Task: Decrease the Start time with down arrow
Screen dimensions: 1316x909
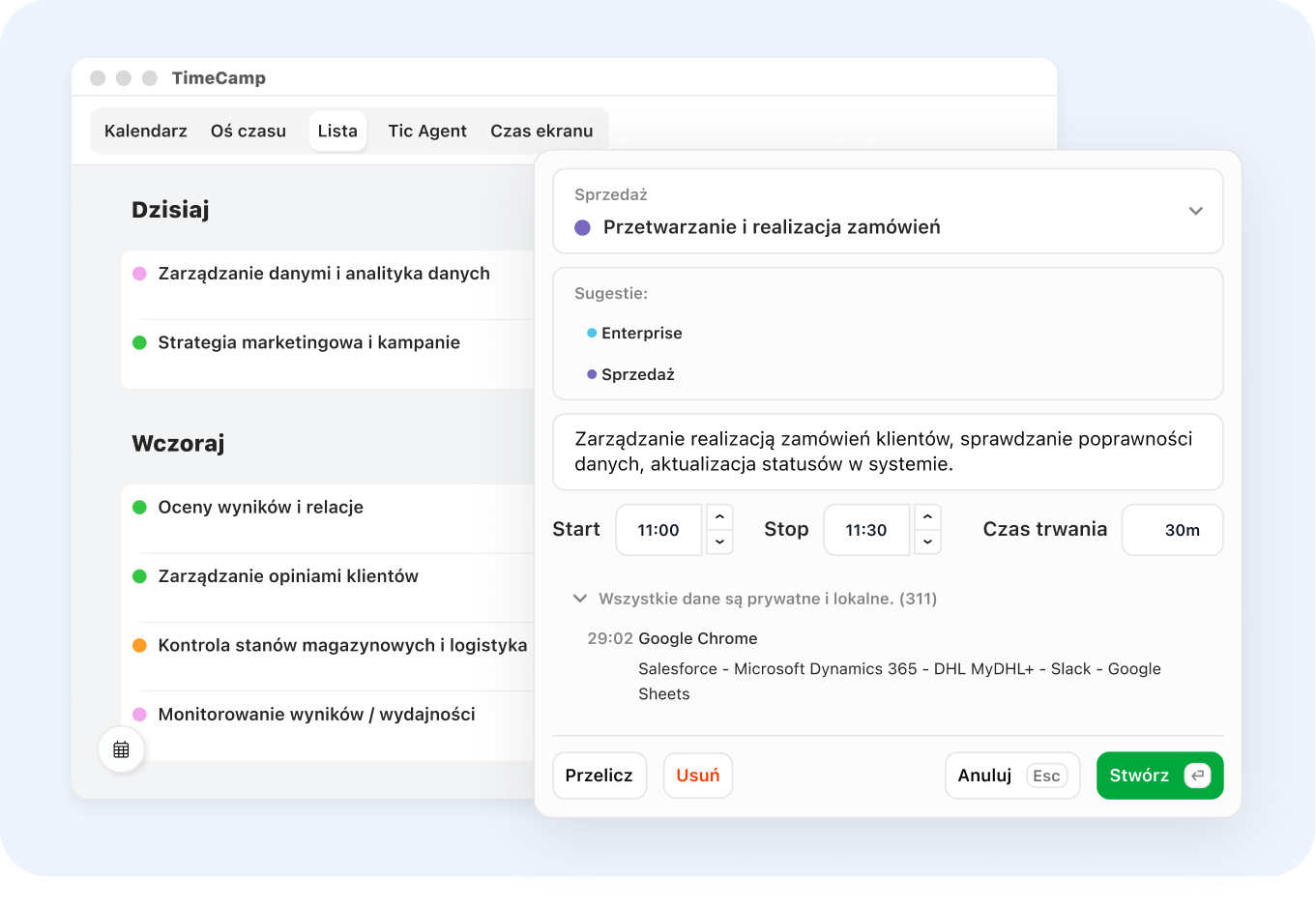Action: pos(719,542)
